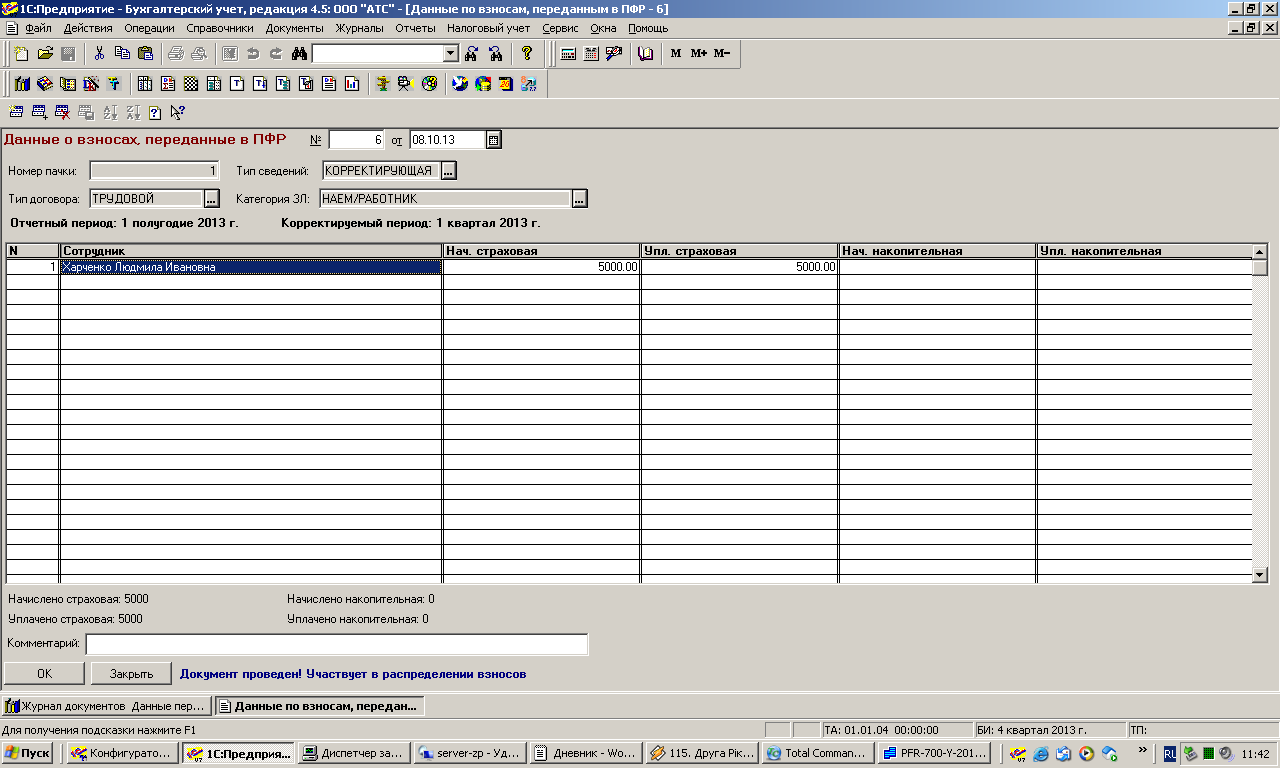Screen dimensions: 1280x768
Task: Click the document date field 08.10.13
Action: pyautogui.click(x=447, y=140)
